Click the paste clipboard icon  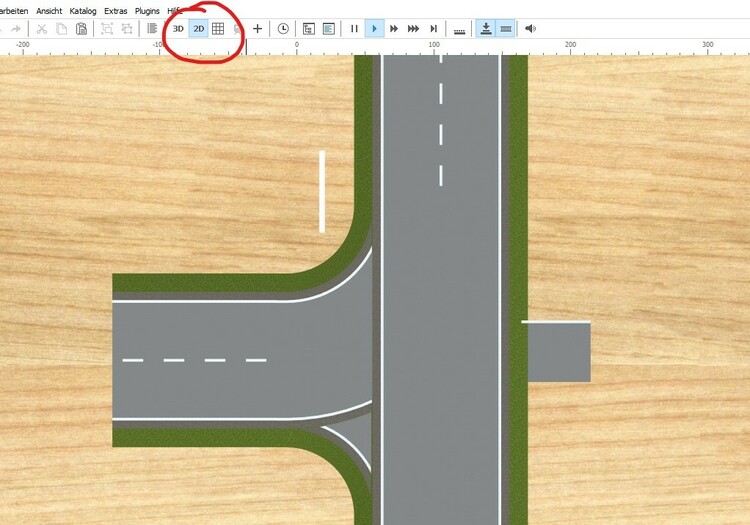point(82,29)
